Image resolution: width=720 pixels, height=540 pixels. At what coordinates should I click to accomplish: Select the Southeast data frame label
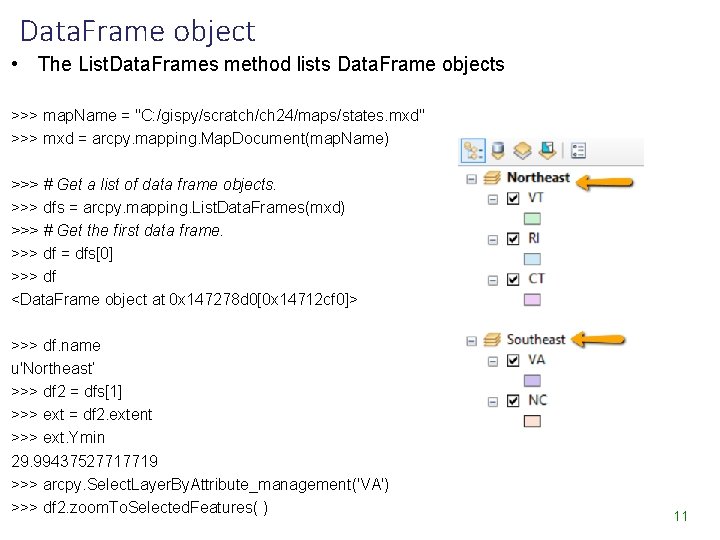536,340
